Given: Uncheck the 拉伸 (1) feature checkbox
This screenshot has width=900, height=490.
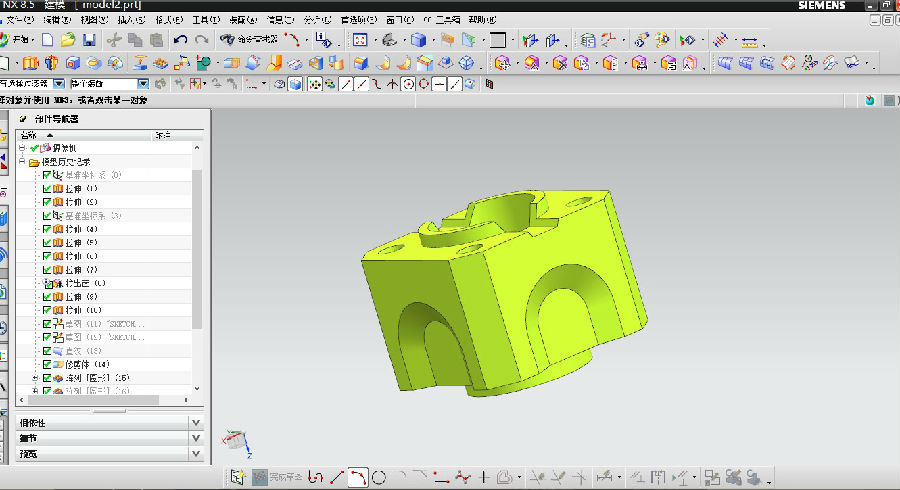Looking at the screenshot, I should 46,189.
